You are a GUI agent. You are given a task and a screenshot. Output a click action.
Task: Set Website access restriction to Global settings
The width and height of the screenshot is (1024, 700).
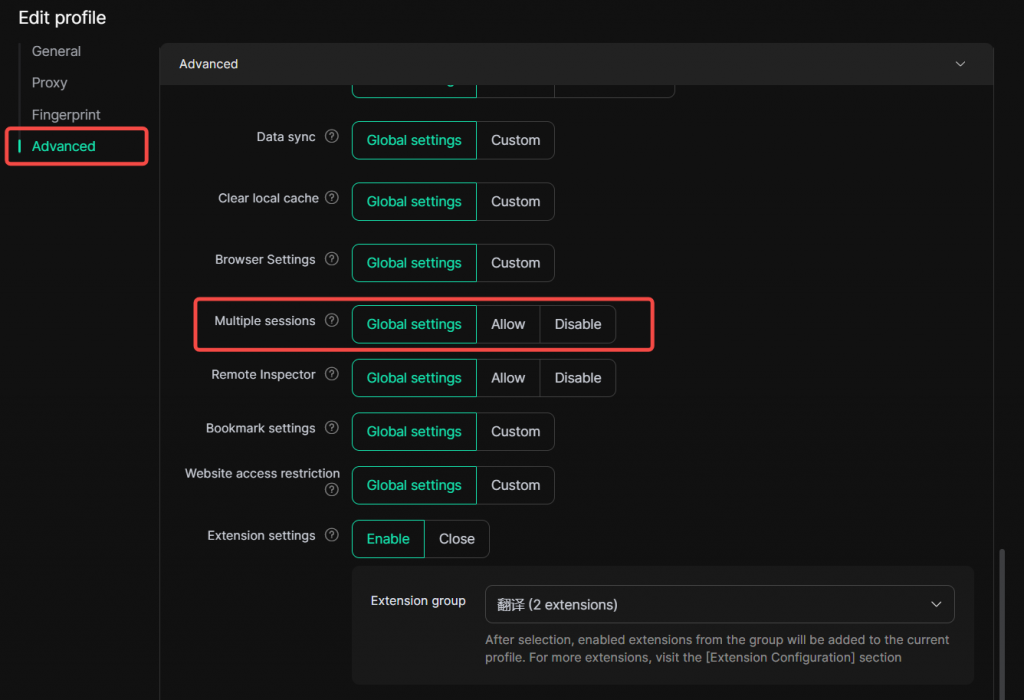[414, 485]
